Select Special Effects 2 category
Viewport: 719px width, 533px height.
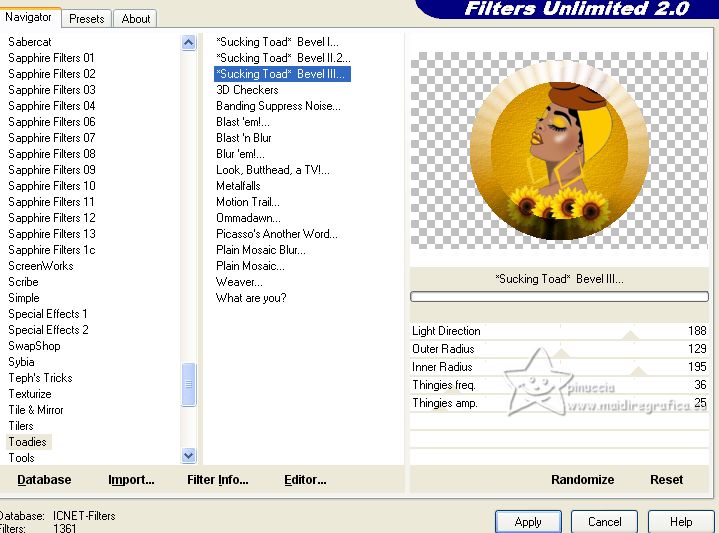tap(48, 330)
